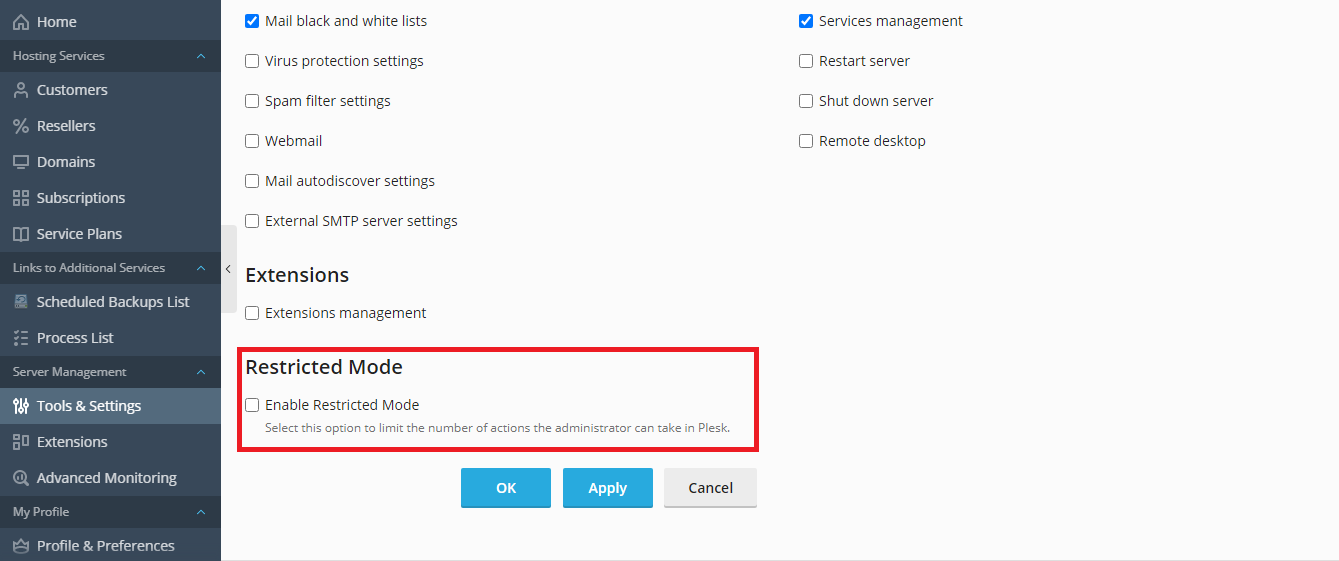Tick the Extensions management checkbox

click(252, 313)
